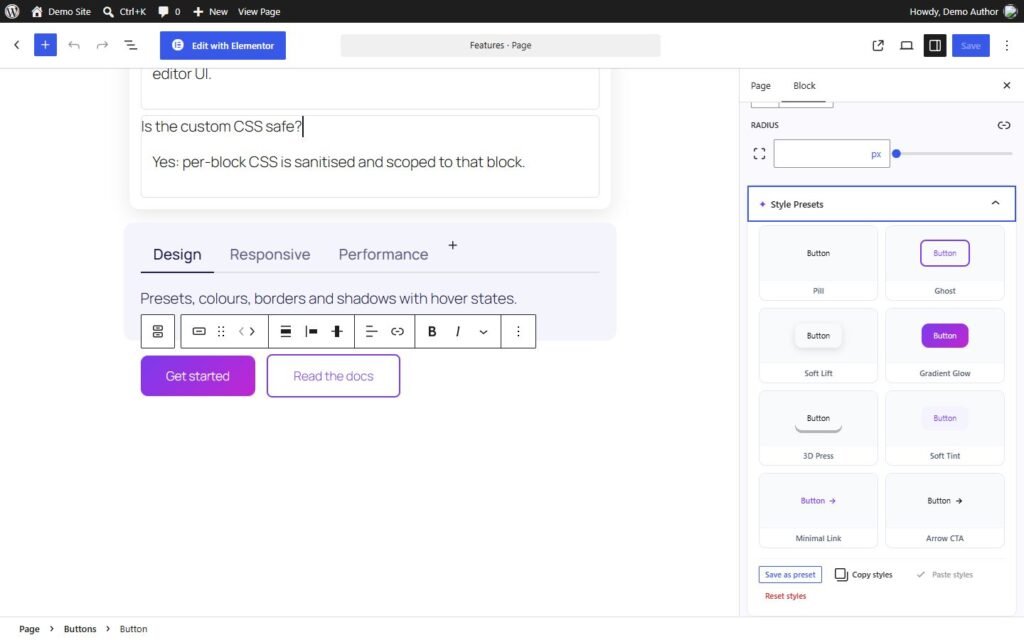
Task: Go back using the editor back arrow
Action: 17,45
